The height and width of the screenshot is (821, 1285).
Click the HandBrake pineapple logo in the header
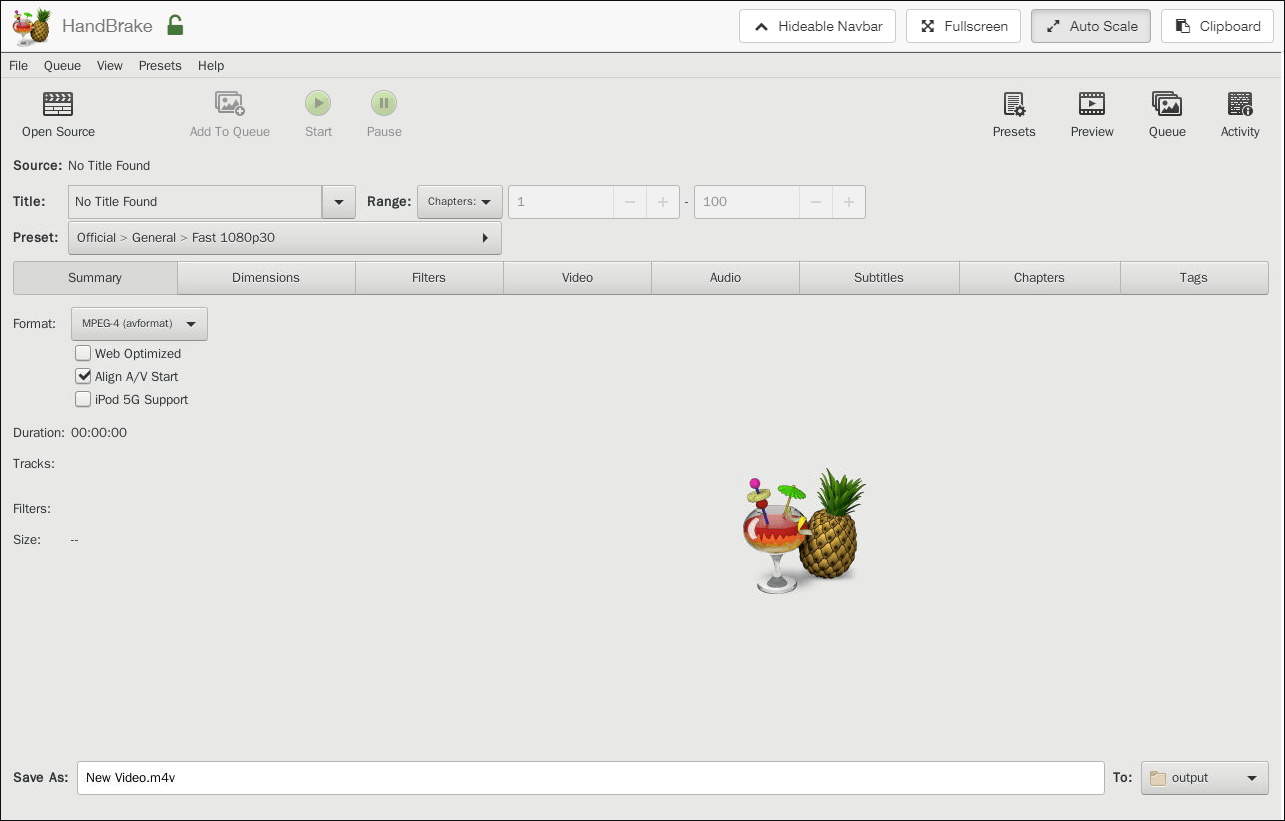click(31, 26)
